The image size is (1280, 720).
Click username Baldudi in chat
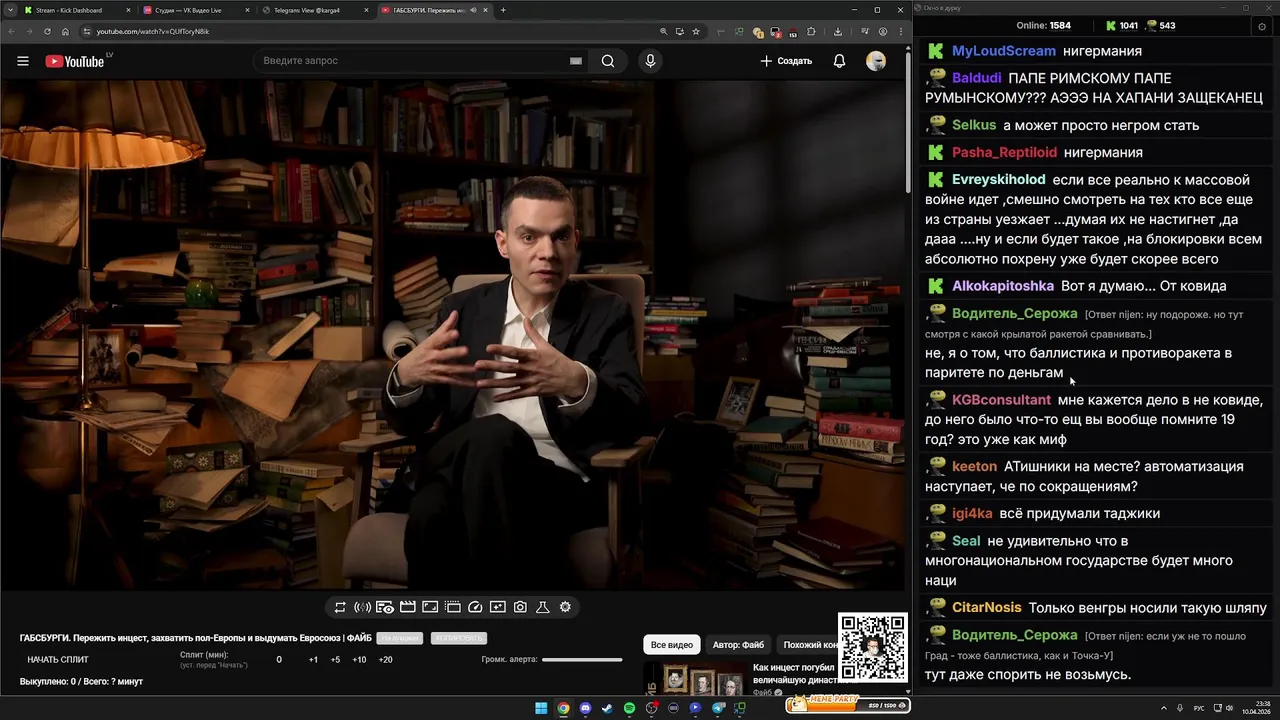tap(977, 78)
